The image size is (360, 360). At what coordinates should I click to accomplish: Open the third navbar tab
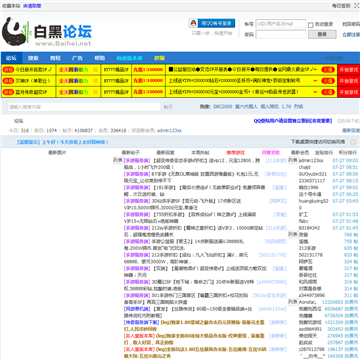point(55,58)
